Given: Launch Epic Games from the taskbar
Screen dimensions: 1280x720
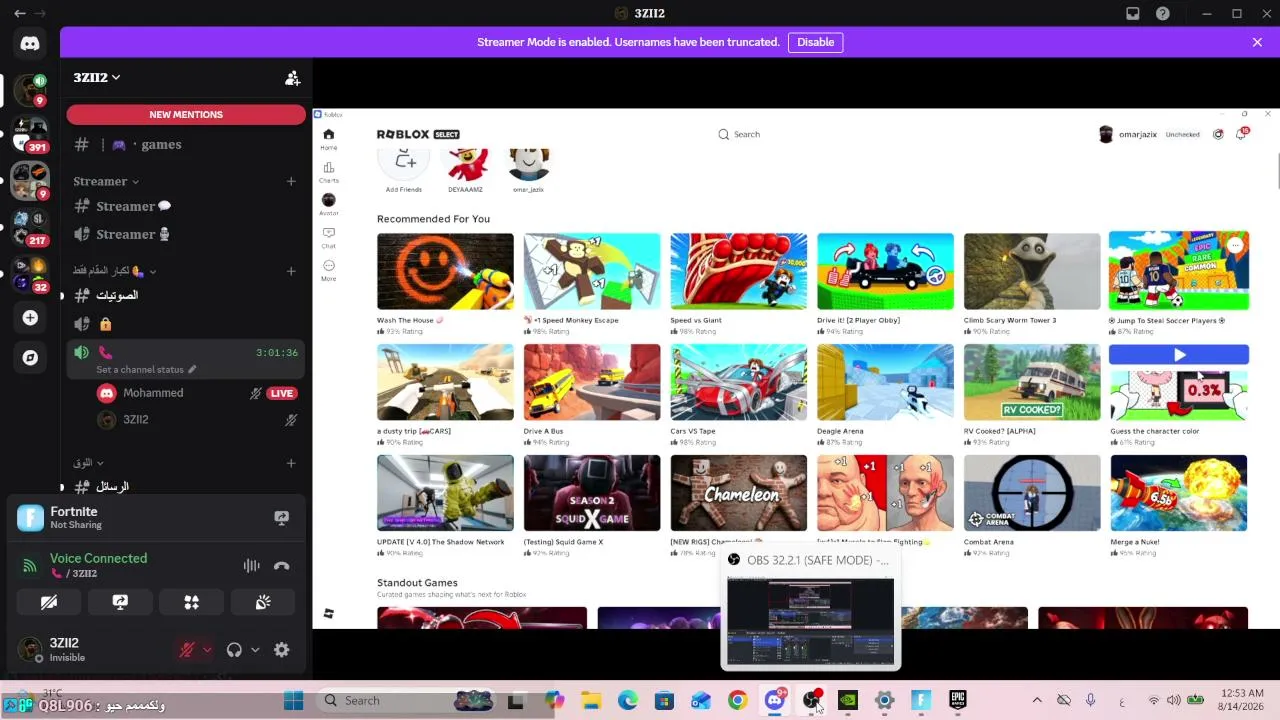Looking at the screenshot, I should (x=958, y=700).
